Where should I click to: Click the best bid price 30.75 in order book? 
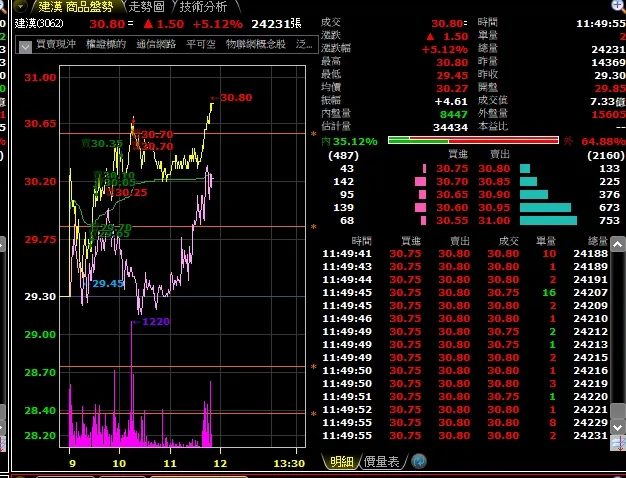click(x=452, y=169)
